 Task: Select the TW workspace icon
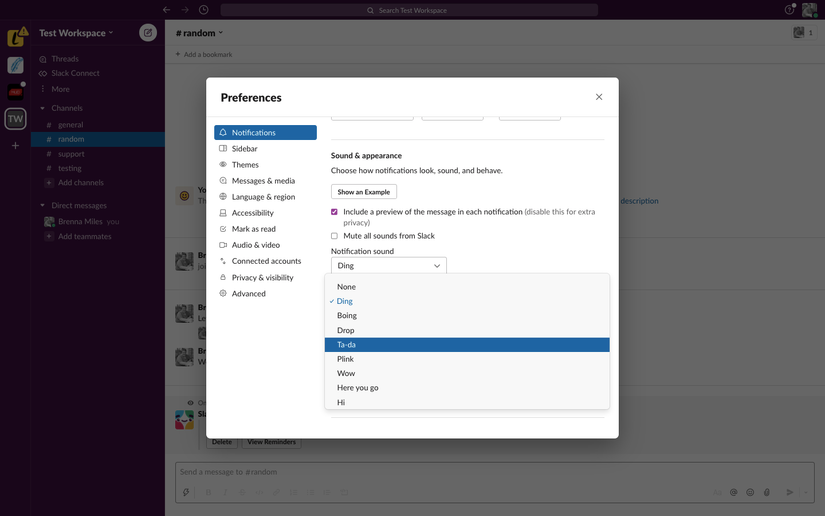click(16, 119)
